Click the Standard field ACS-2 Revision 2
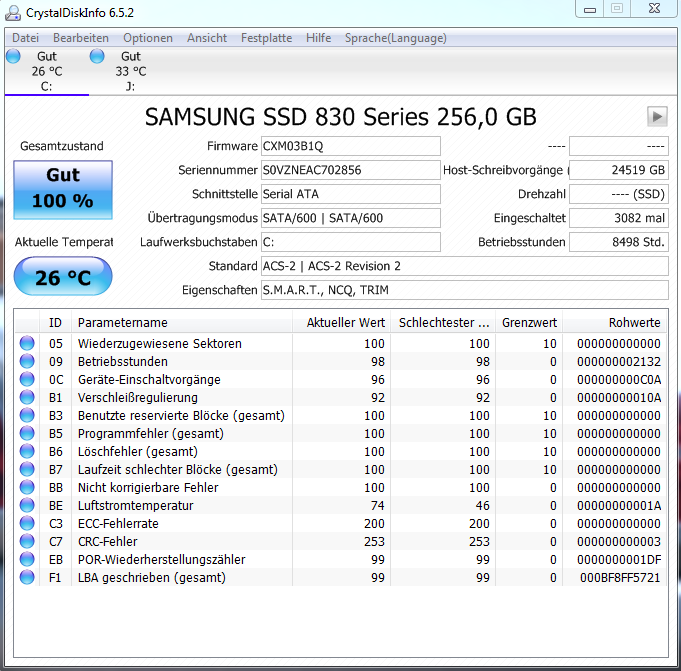Viewport: 681px width, 671px height. point(465,266)
